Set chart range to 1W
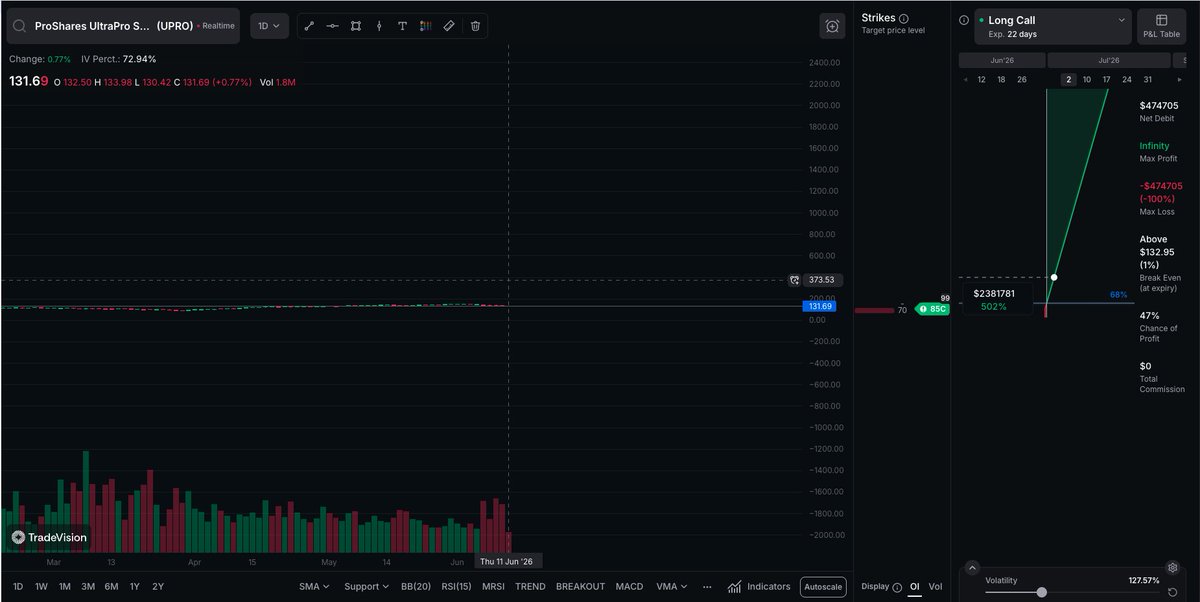This screenshot has height=602, width=1200. pos(41,587)
